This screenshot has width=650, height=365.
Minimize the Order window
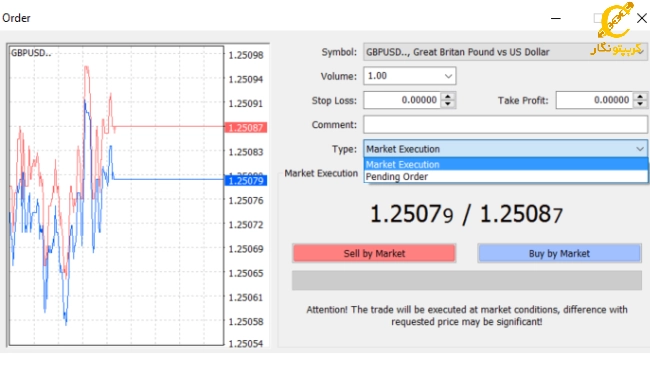(556, 18)
